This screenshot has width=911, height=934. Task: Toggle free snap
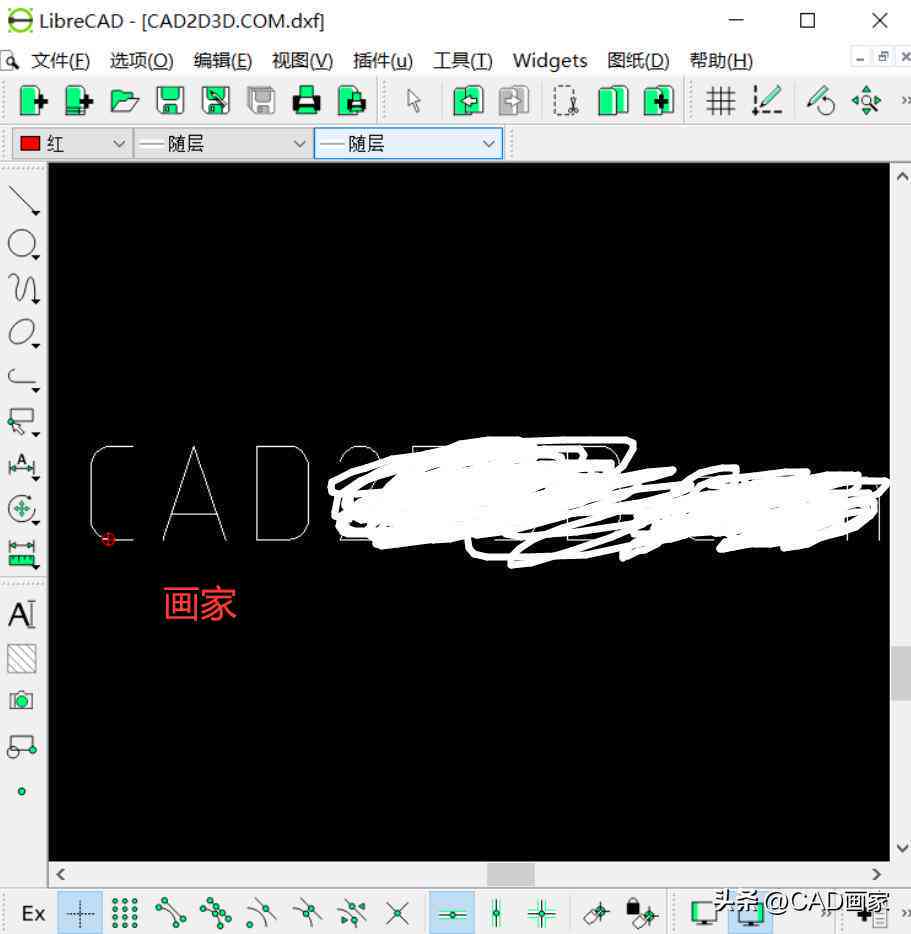(x=80, y=913)
